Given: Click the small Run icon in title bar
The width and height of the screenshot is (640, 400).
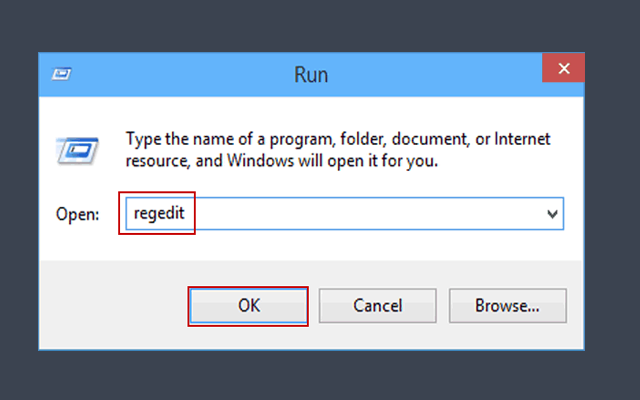Looking at the screenshot, I should click(60, 73).
